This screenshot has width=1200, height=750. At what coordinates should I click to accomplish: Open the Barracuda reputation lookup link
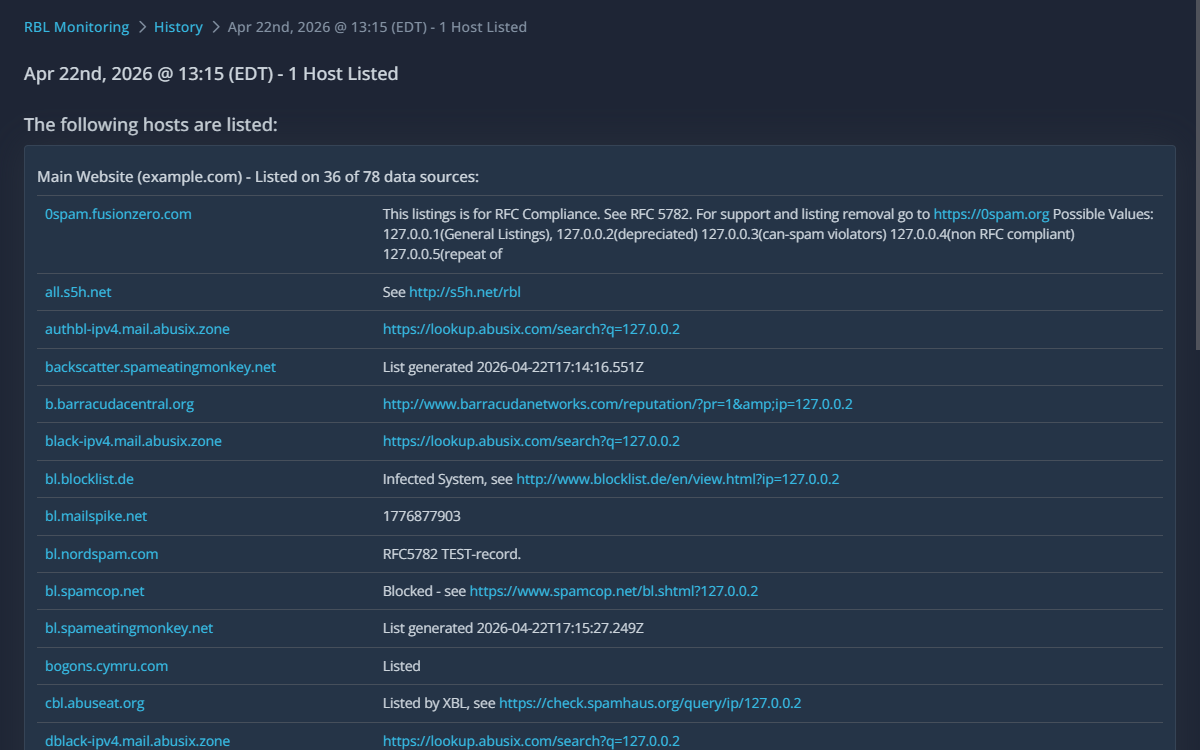[x=616, y=404]
